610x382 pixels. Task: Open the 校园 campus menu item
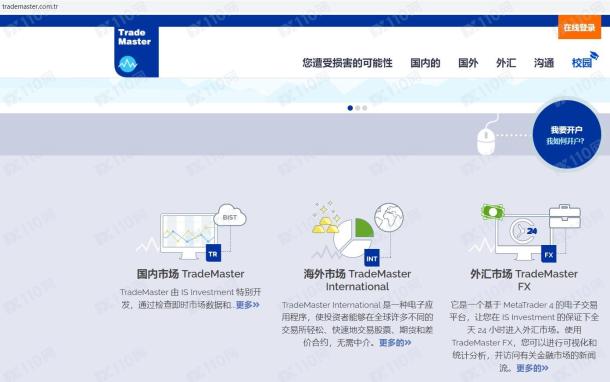click(582, 63)
